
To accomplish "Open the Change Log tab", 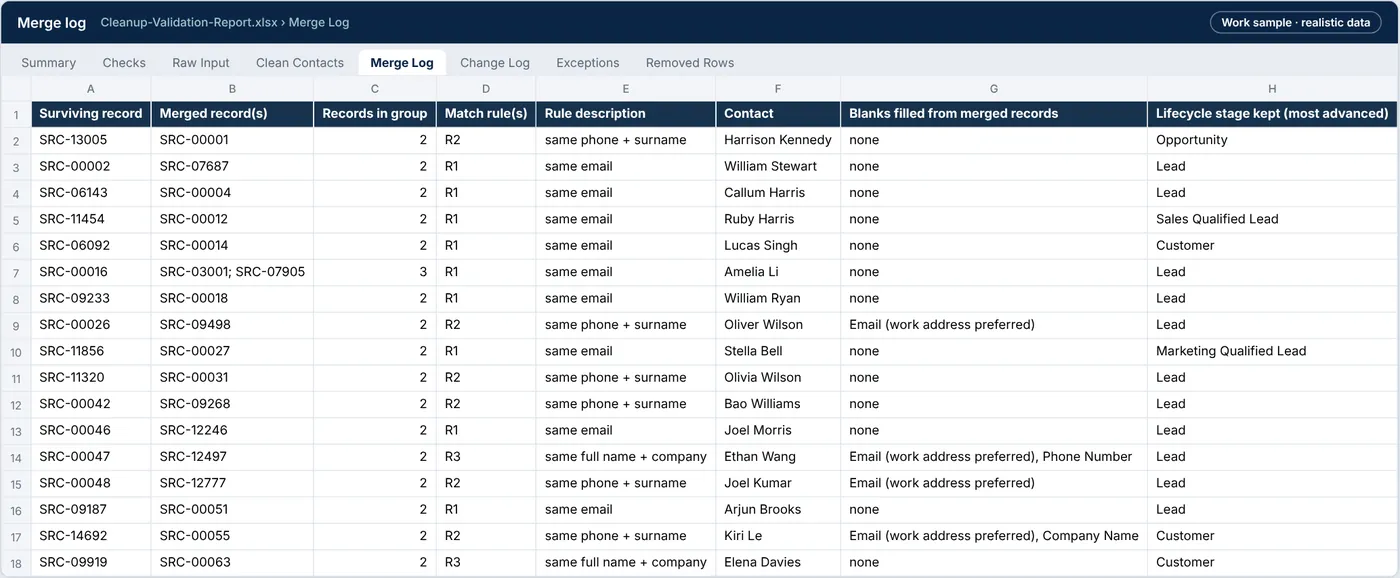I will pos(495,62).
